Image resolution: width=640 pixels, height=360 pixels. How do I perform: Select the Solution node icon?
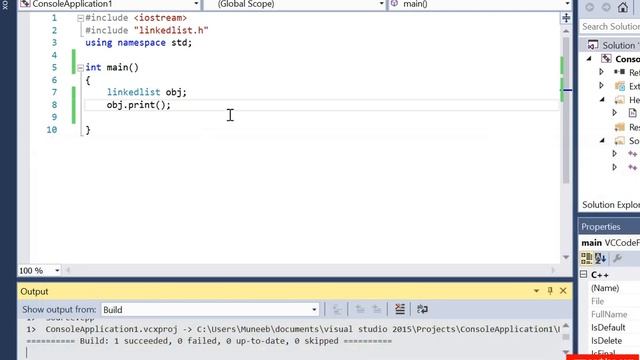click(x=593, y=45)
